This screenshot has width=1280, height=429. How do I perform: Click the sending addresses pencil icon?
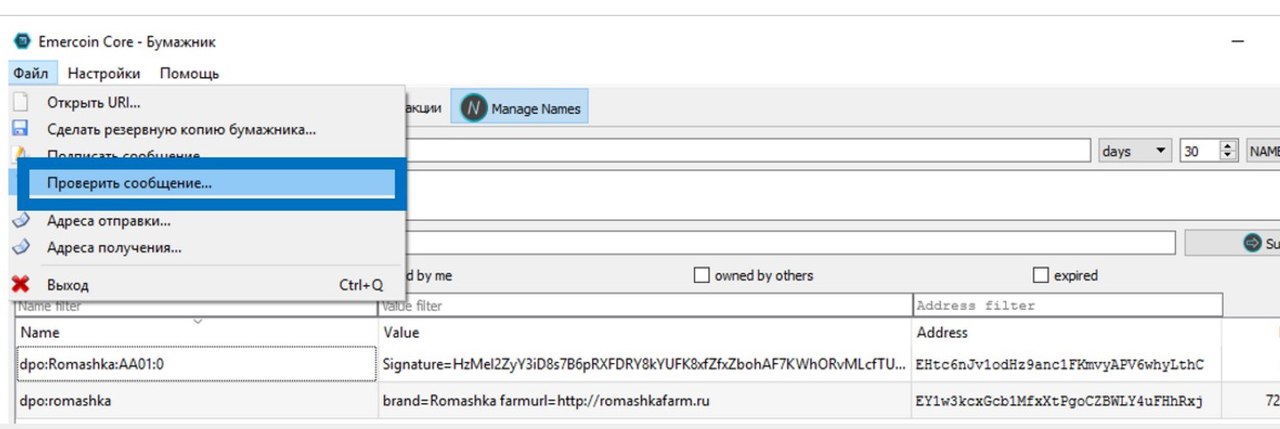pos(20,220)
